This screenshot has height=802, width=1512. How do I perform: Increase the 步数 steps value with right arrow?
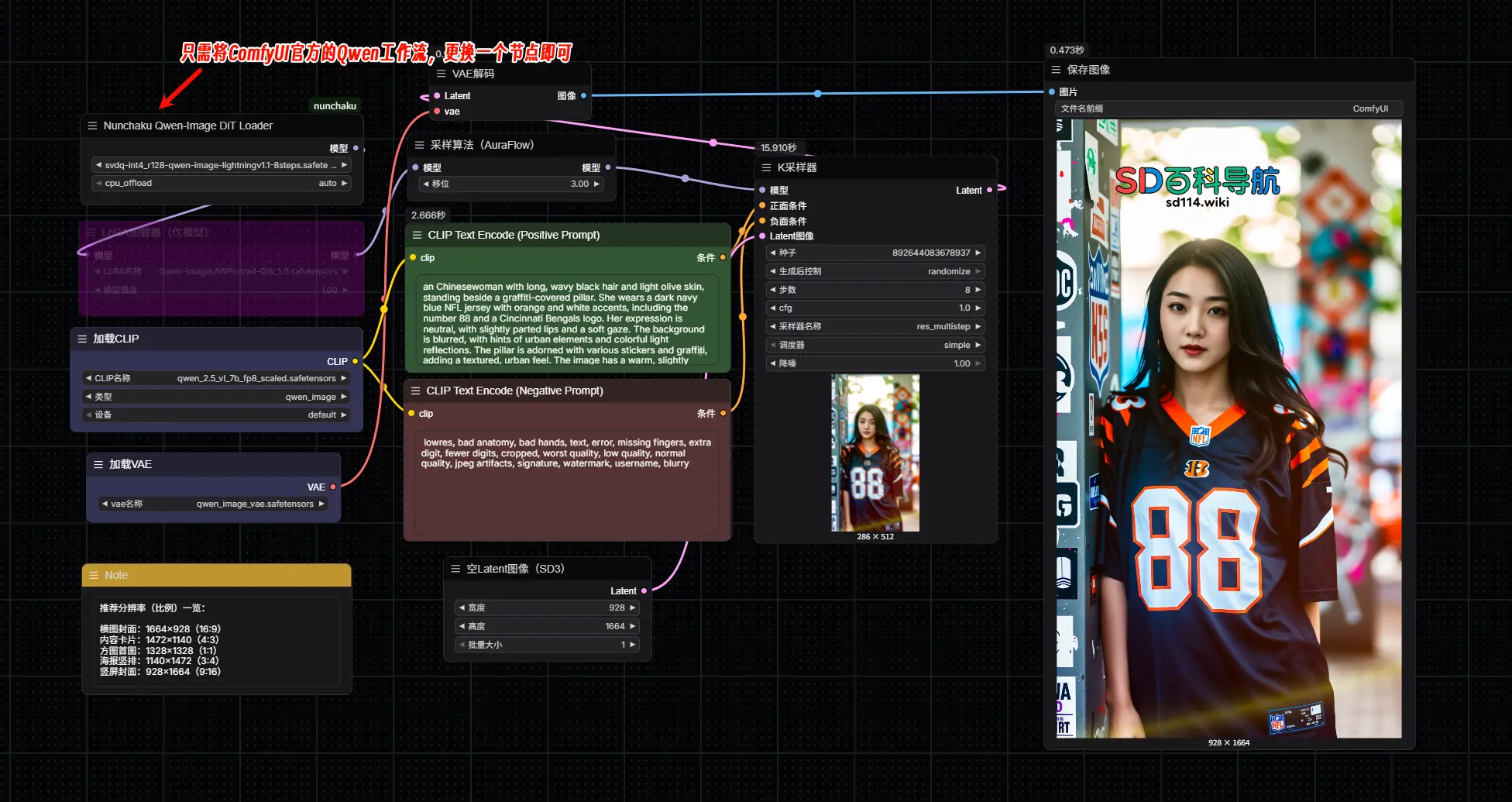tap(978, 290)
